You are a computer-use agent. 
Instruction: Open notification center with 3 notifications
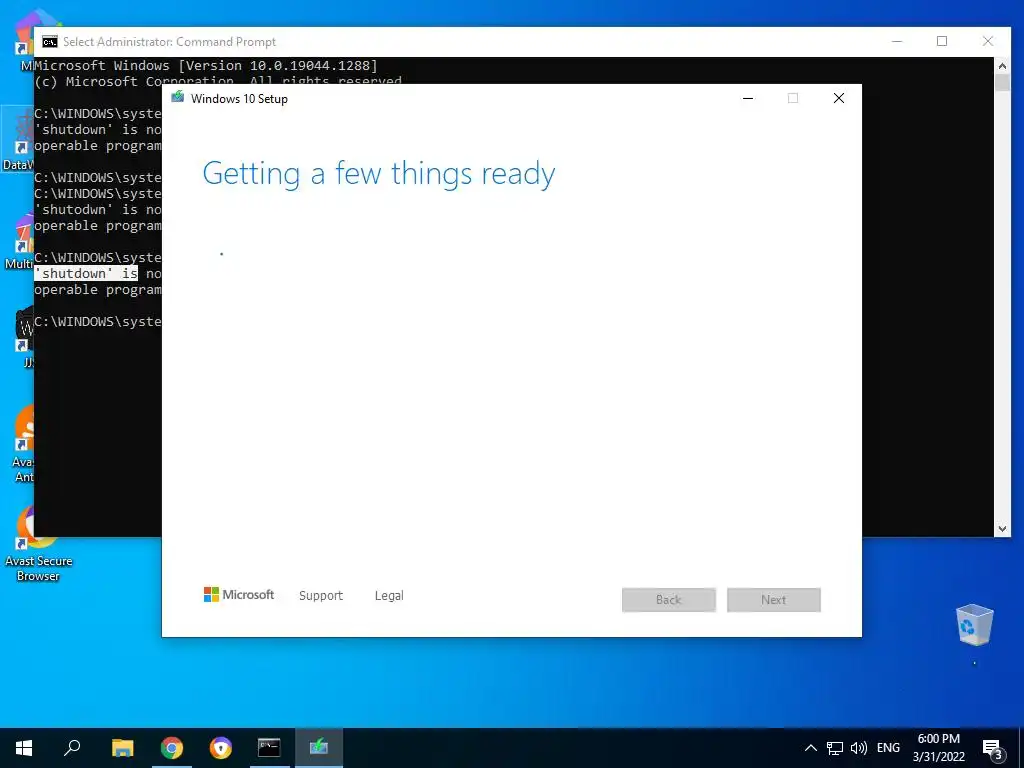[x=993, y=749]
